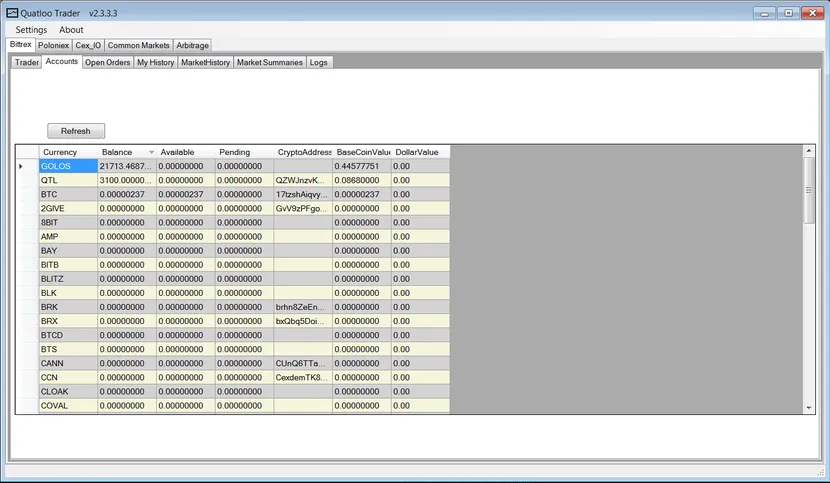Maximize the Quatloo Trader window
830x483 pixels.
point(788,13)
